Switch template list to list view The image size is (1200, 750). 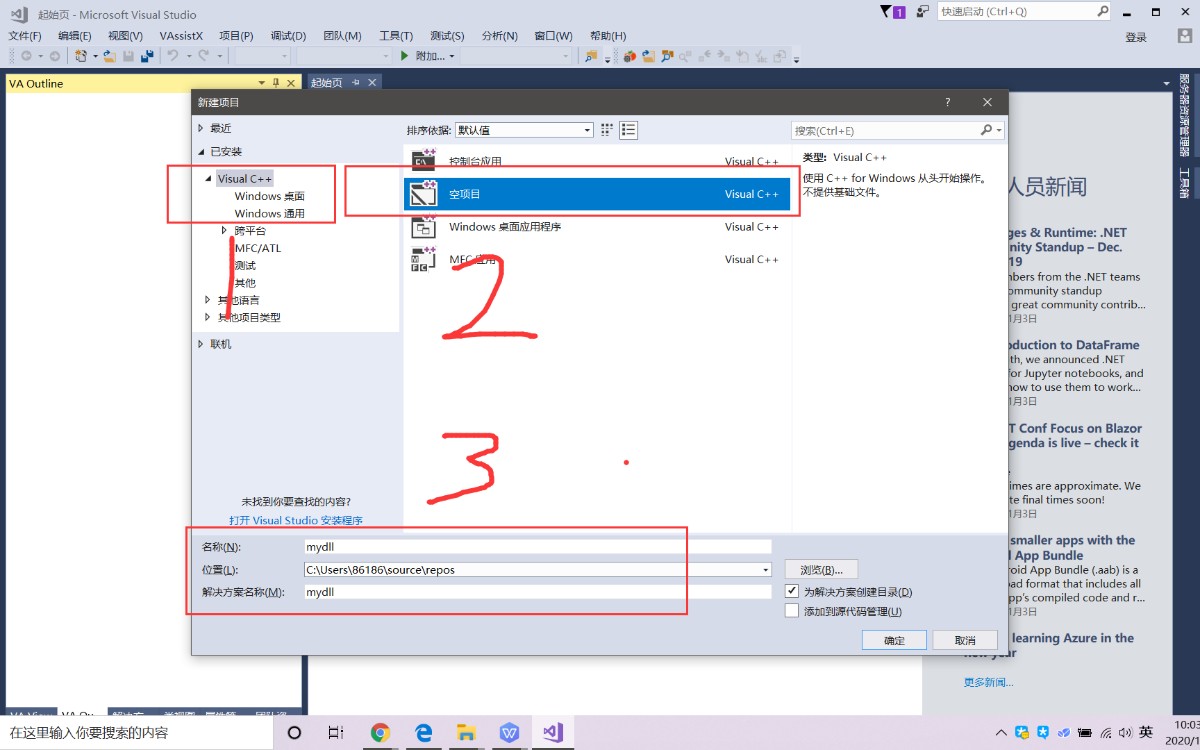(x=628, y=130)
